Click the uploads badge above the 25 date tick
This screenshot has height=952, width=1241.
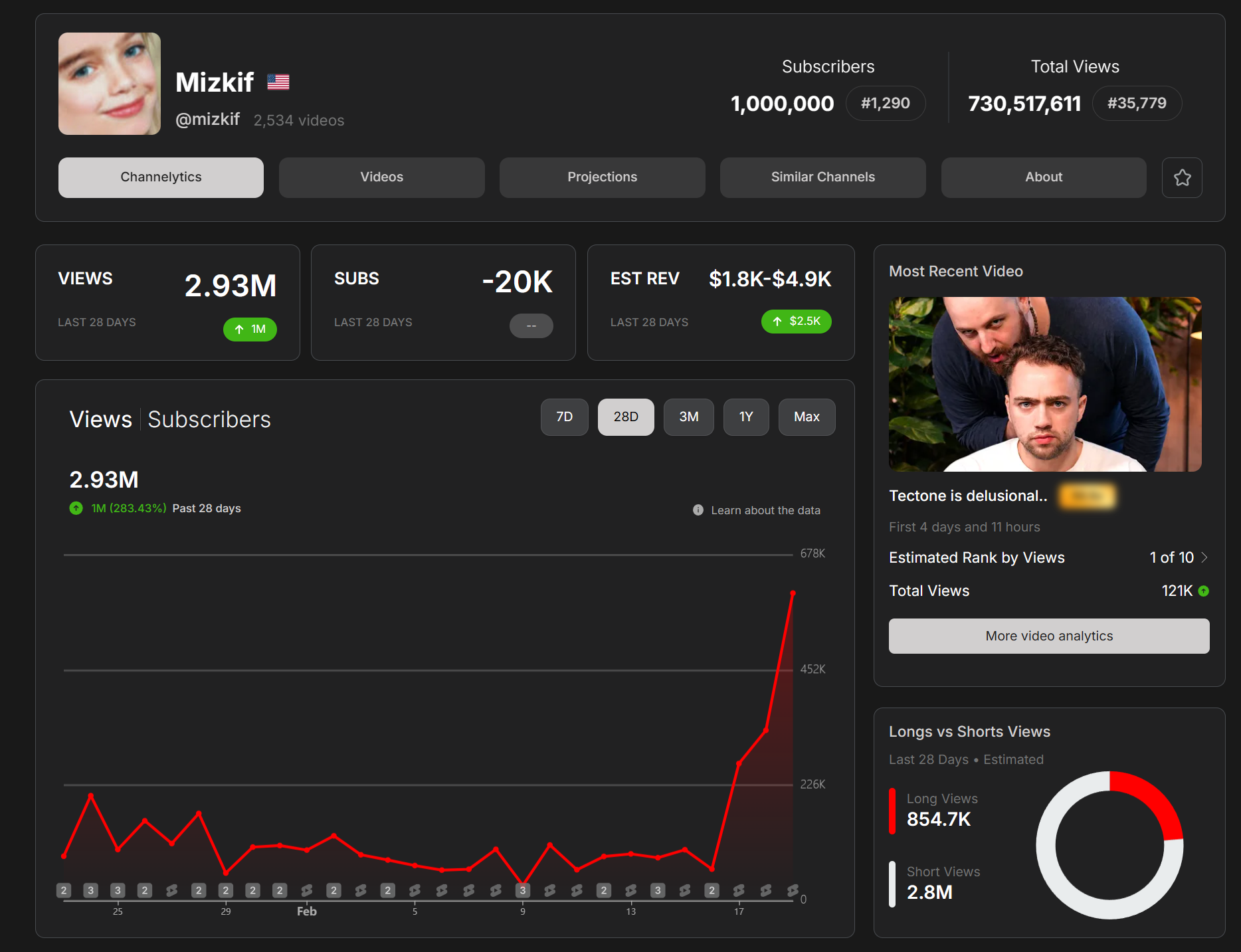[118, 890]
